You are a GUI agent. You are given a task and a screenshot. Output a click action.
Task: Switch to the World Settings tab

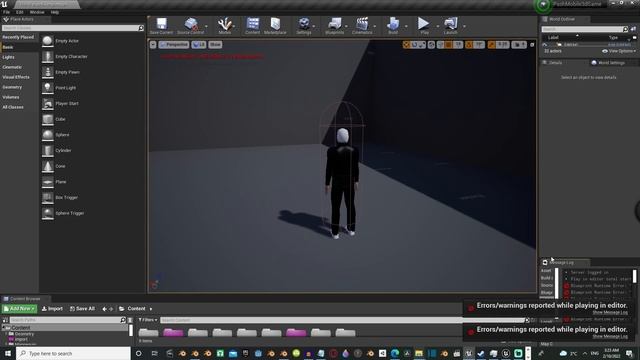608,62
